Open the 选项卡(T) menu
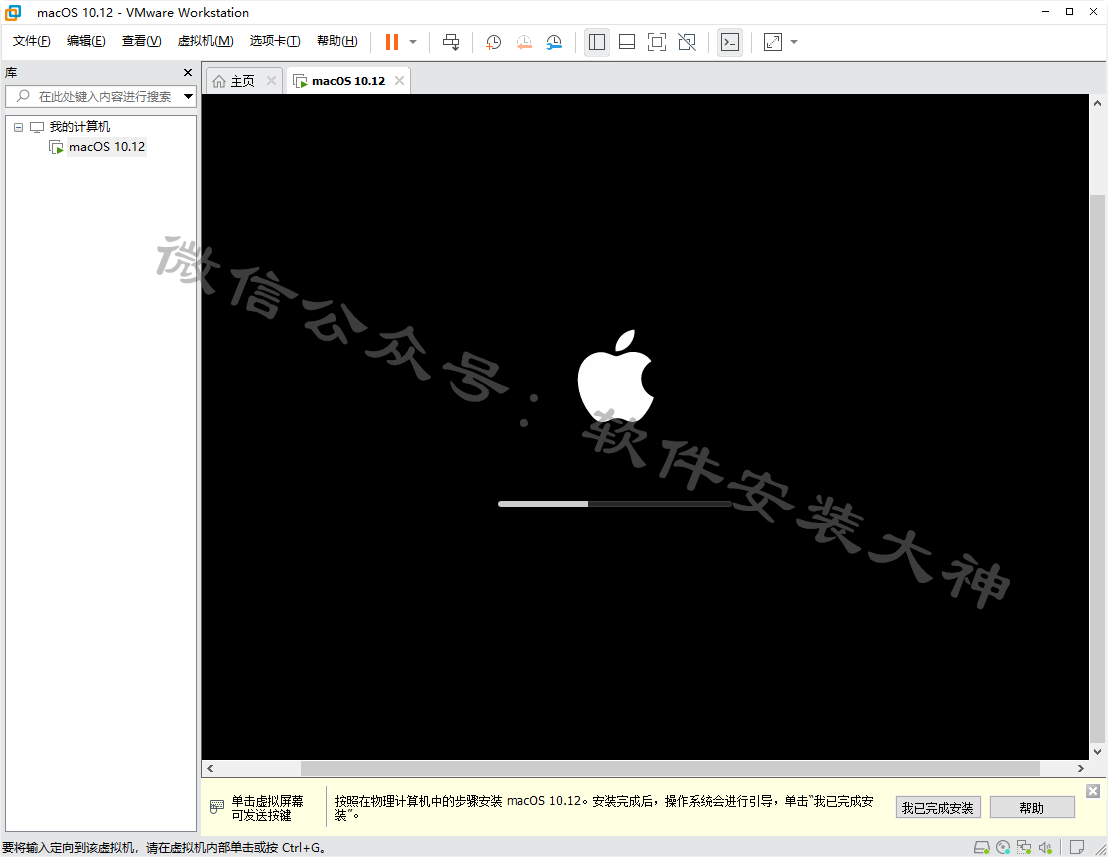 tap(275, 41)
